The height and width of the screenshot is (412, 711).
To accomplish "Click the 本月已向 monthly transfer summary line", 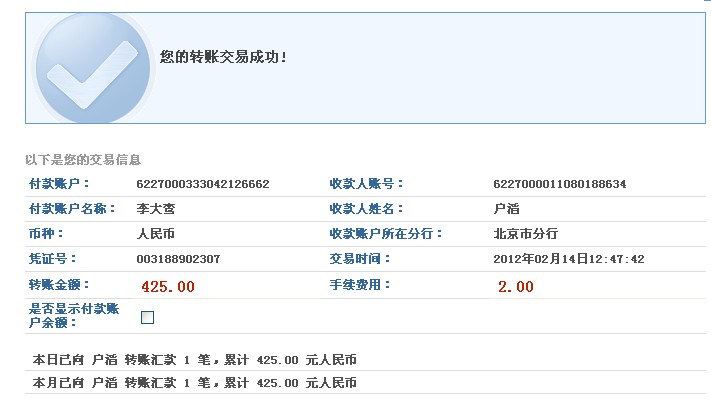I will pyautogui.click(x=195, y=383).
